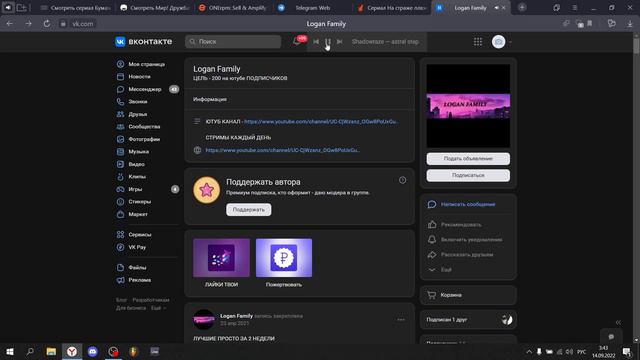Open notifications bell icon
Screen dimensions: 640x360
[x=297, y=41]
